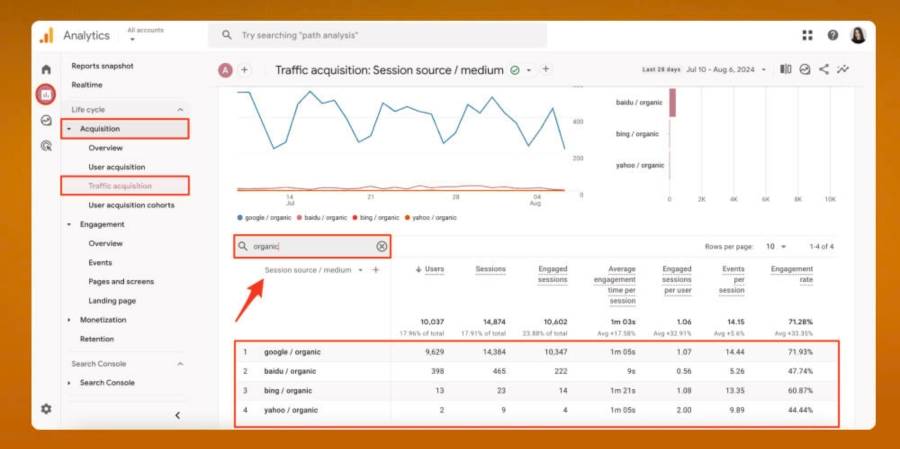Open the Advertising icon in left rail
The image size is (900, 449).
pyautogui.click(x=46, y=146)
